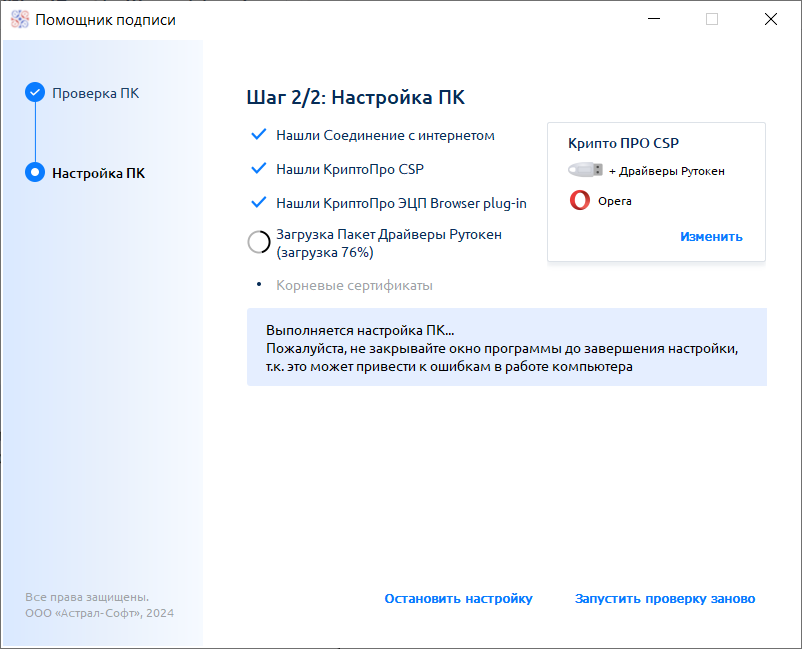Click Изменить in the Крипто ПРО CSP card
This screenshot has height=649, width=802.
[x=711, y=236]
